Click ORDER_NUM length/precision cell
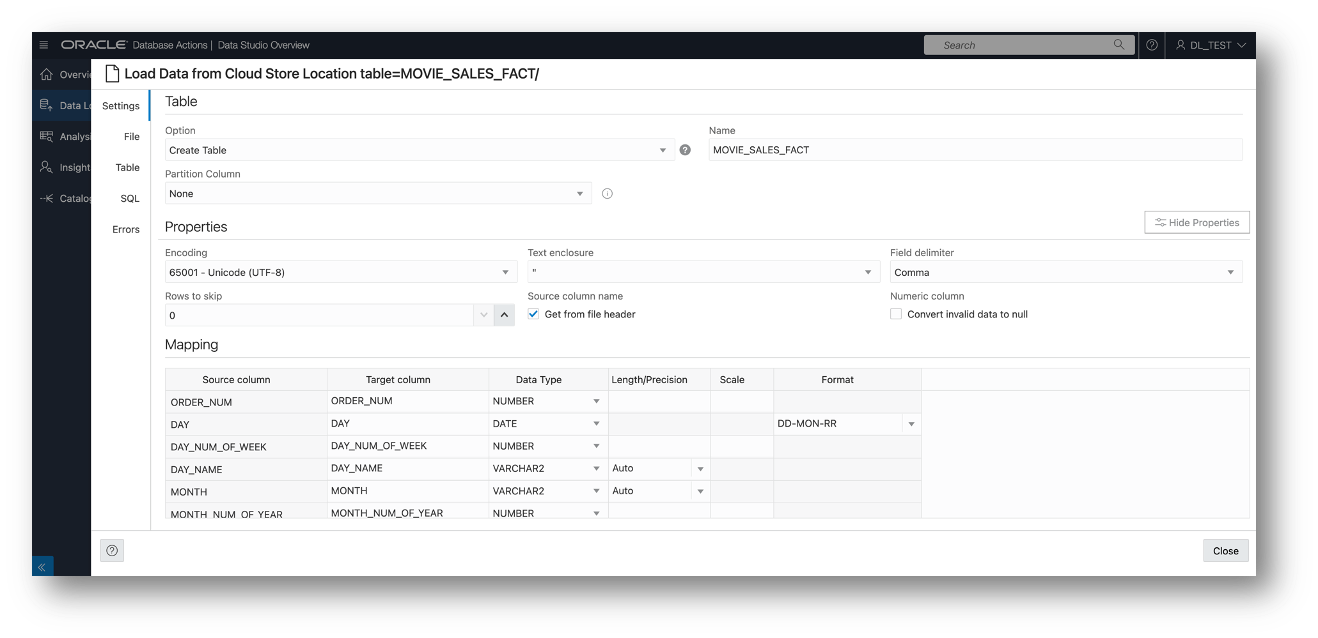This screenshot has width=1318, height=638. point(659,401)
